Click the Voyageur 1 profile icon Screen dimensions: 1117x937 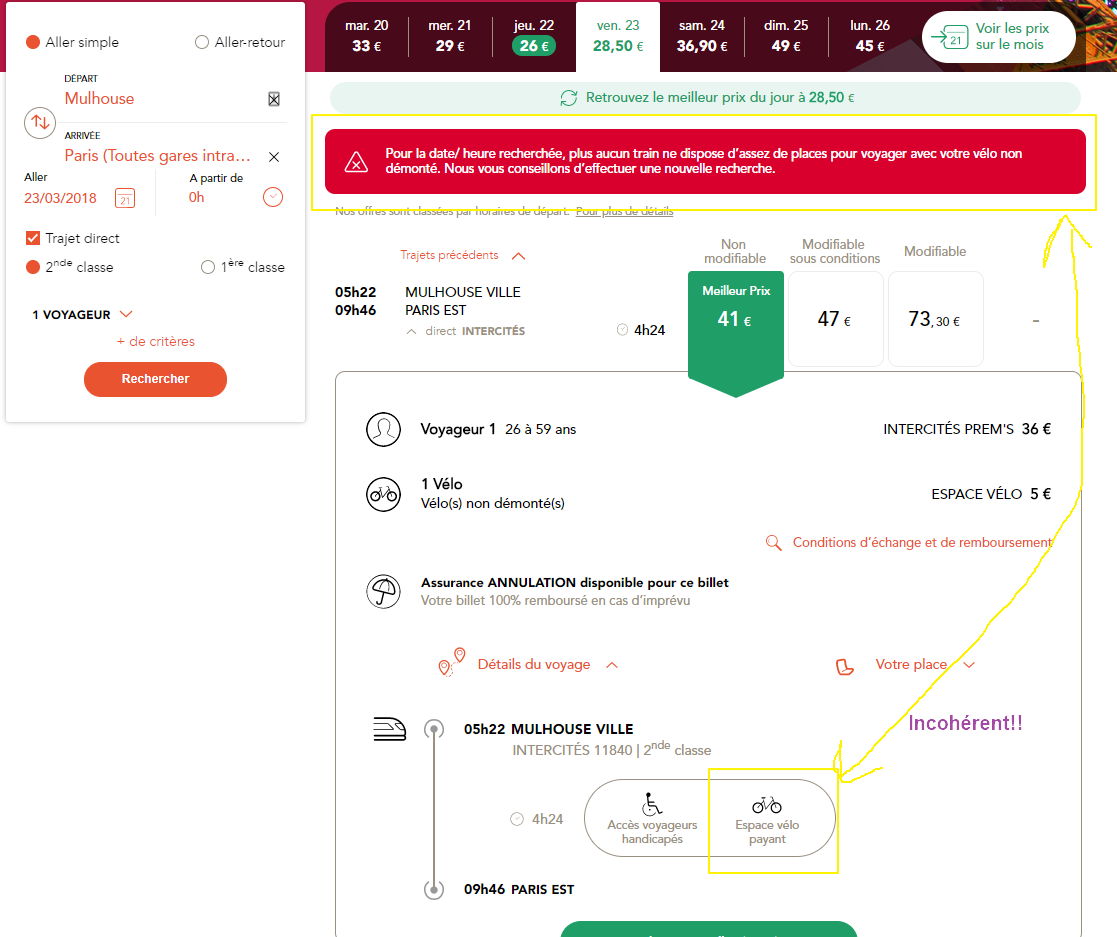[x=383, y=430]
